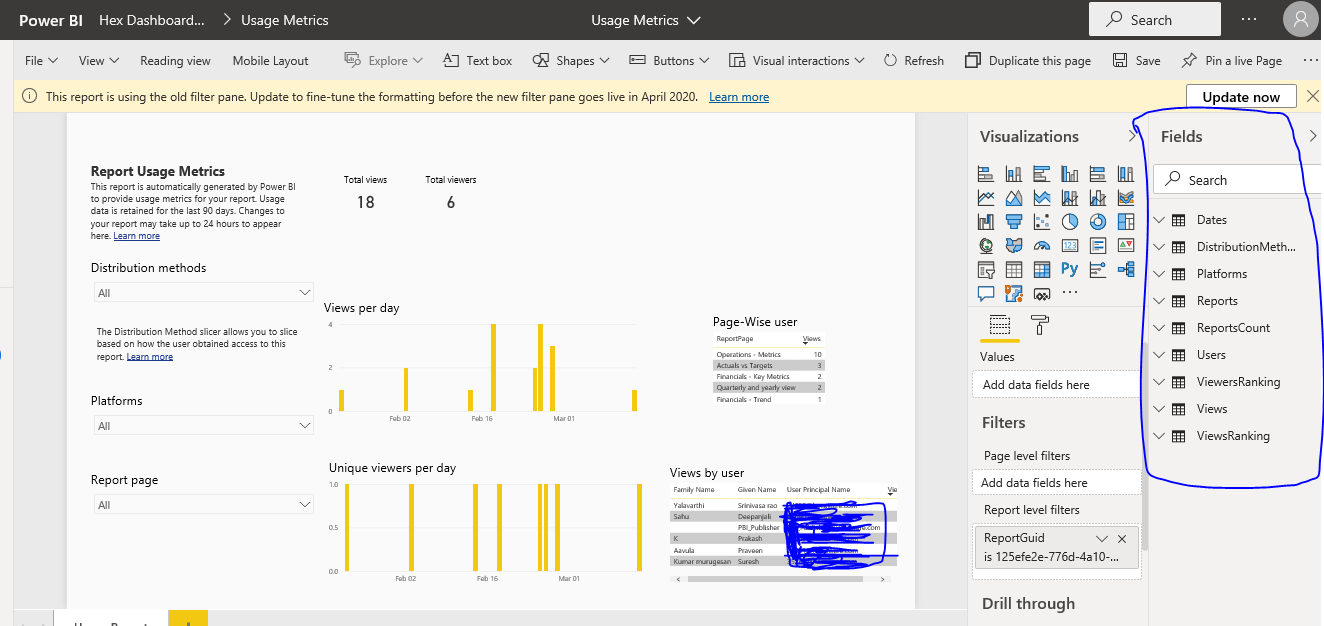Viewport: 1324px width, 626px height.
Task: Select the globe map visualization
Action: 986,246
